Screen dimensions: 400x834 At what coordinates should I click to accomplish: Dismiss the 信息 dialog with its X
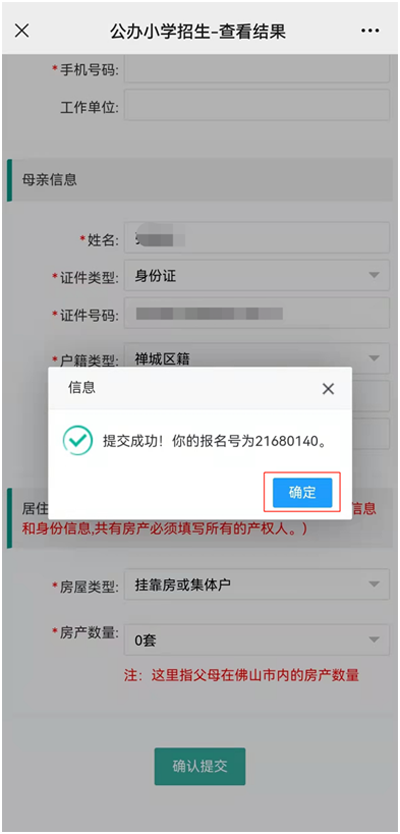tap(328, 389)
